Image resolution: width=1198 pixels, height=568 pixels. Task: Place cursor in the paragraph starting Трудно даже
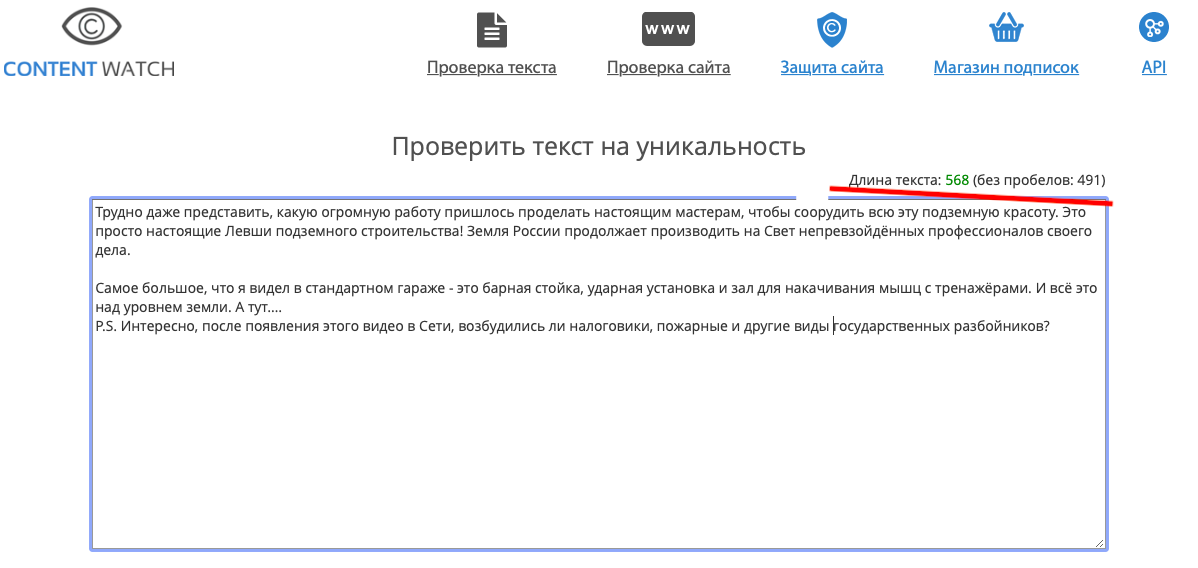click(x=500, y=231)
